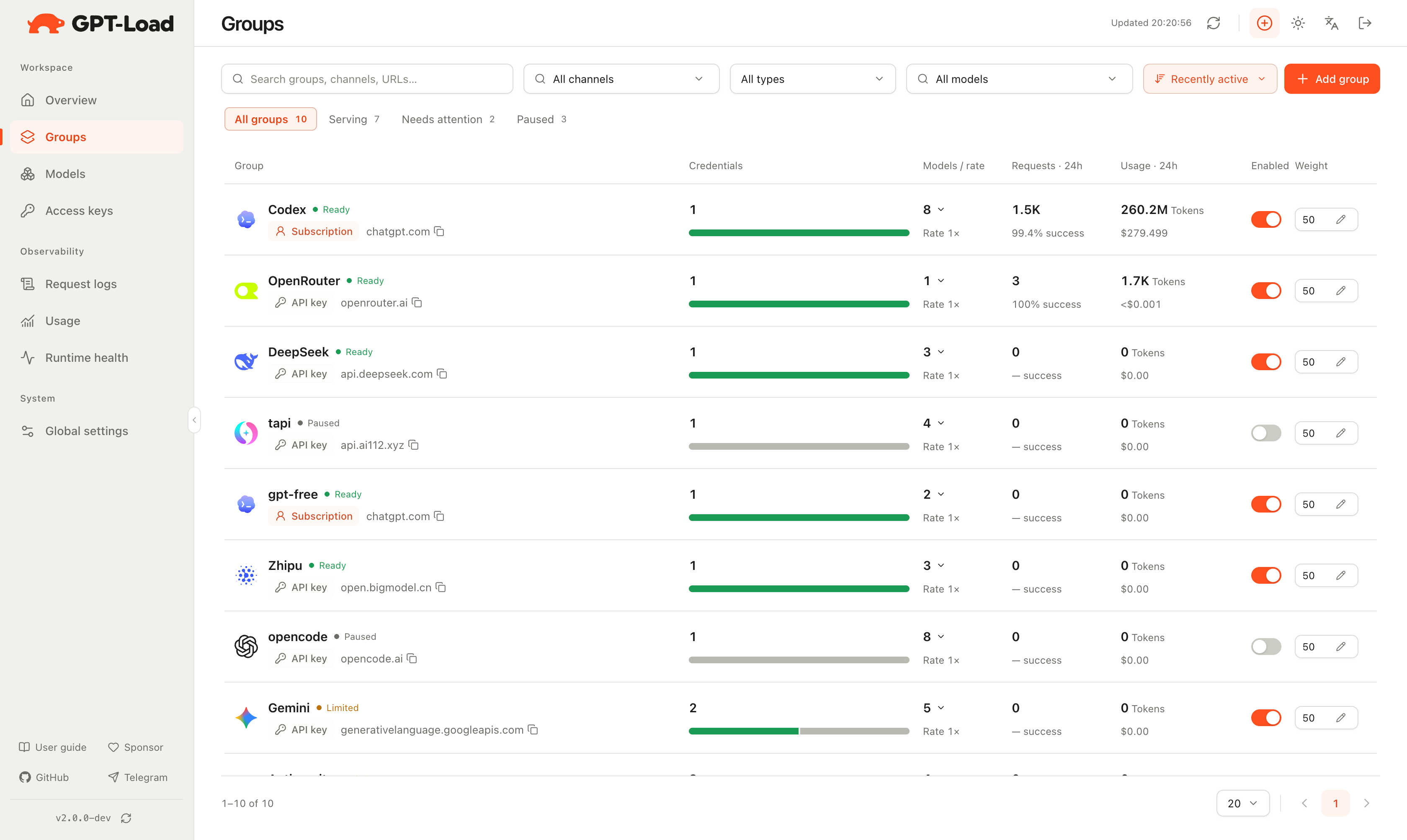Open the All models dropdown

(x=1019, y=79)
